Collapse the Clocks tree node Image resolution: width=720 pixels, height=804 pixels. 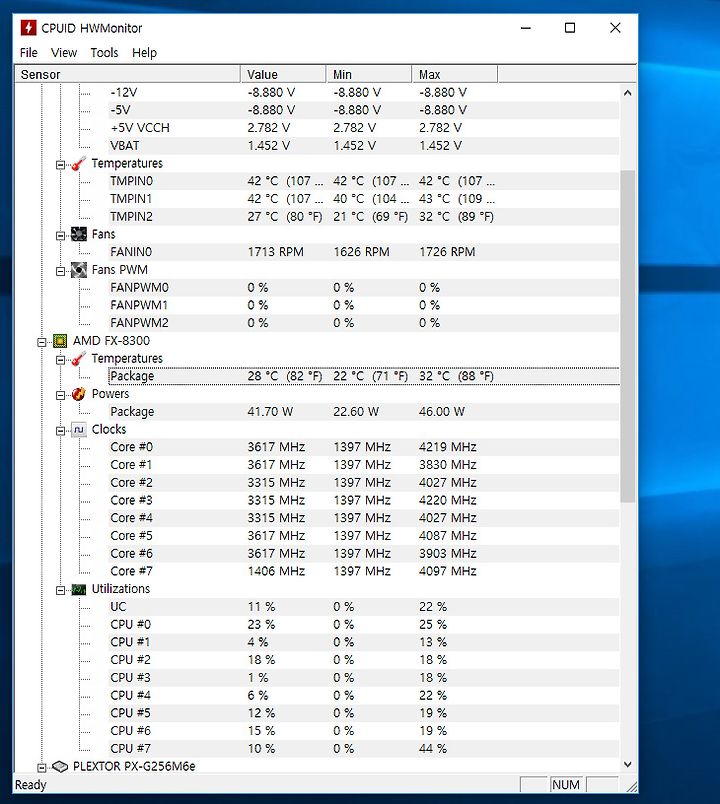(x=61, y=431)
